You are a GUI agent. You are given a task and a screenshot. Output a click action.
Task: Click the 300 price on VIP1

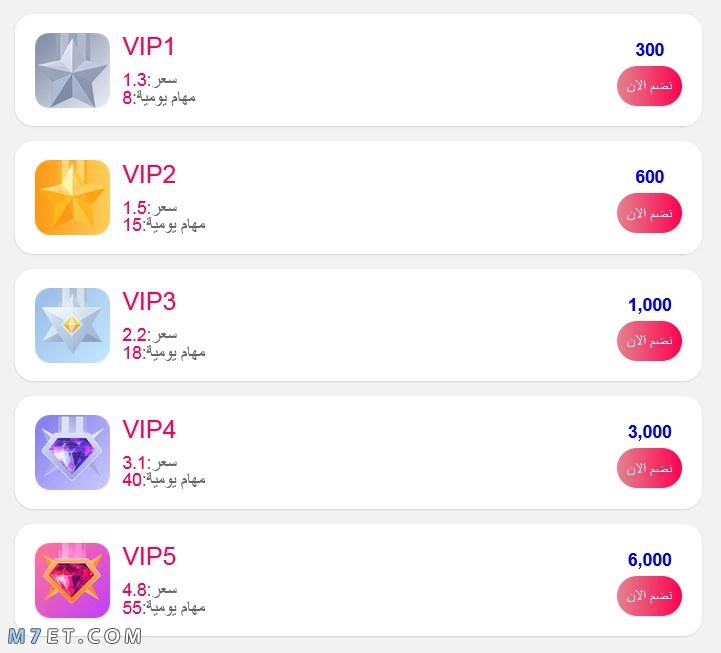click(649, 50)
